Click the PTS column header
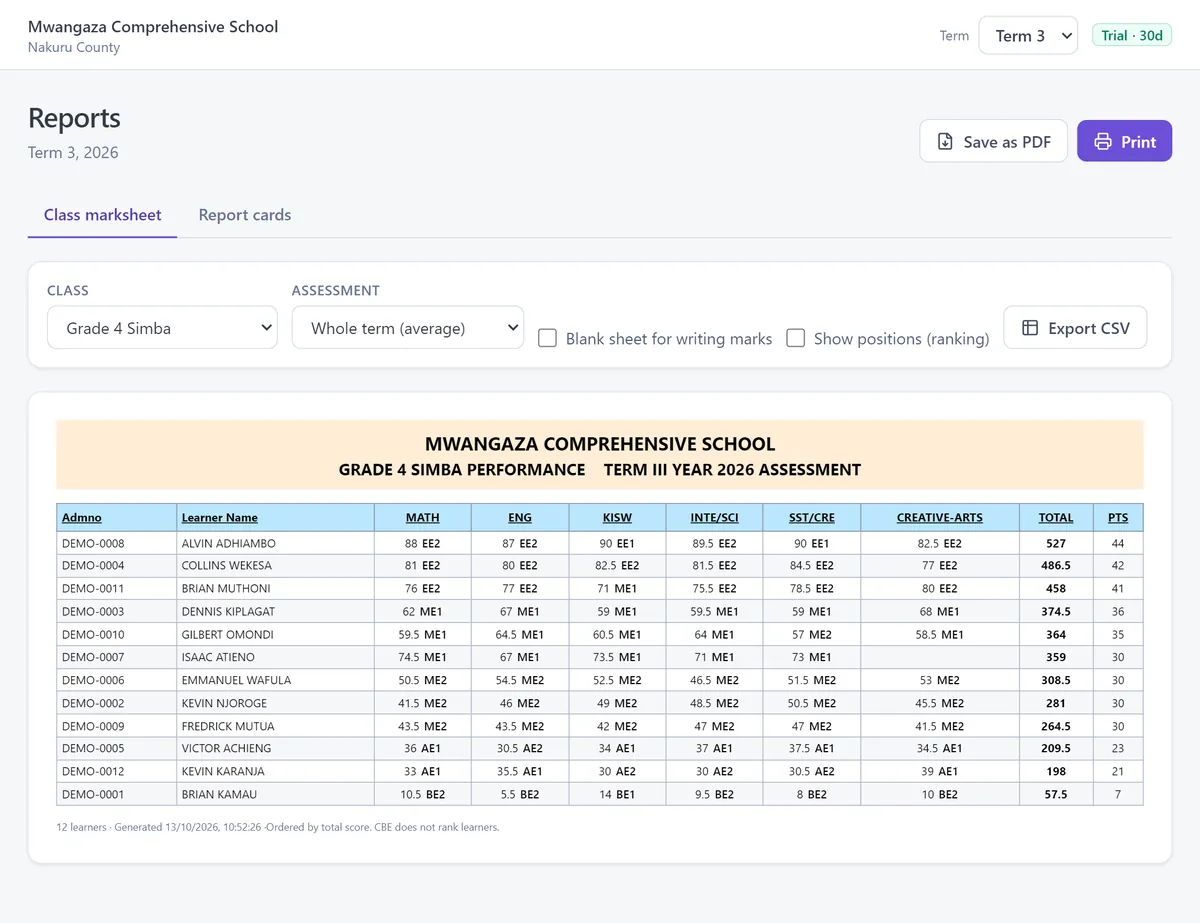 tap(1118, 518)
